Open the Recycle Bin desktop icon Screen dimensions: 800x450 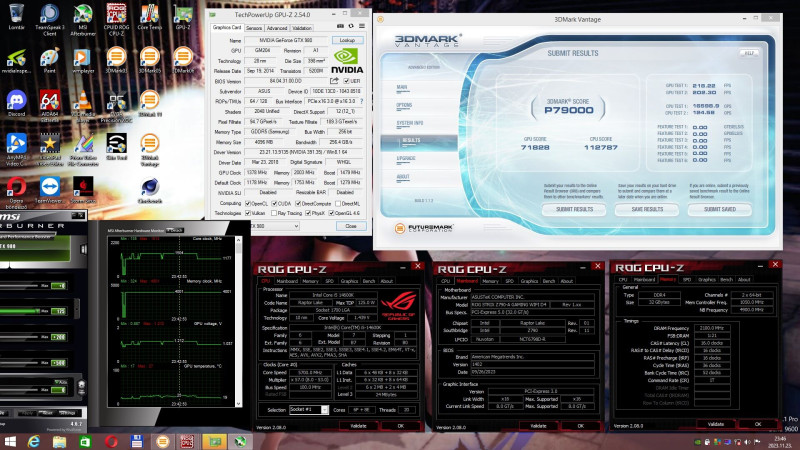click(16, 16)
